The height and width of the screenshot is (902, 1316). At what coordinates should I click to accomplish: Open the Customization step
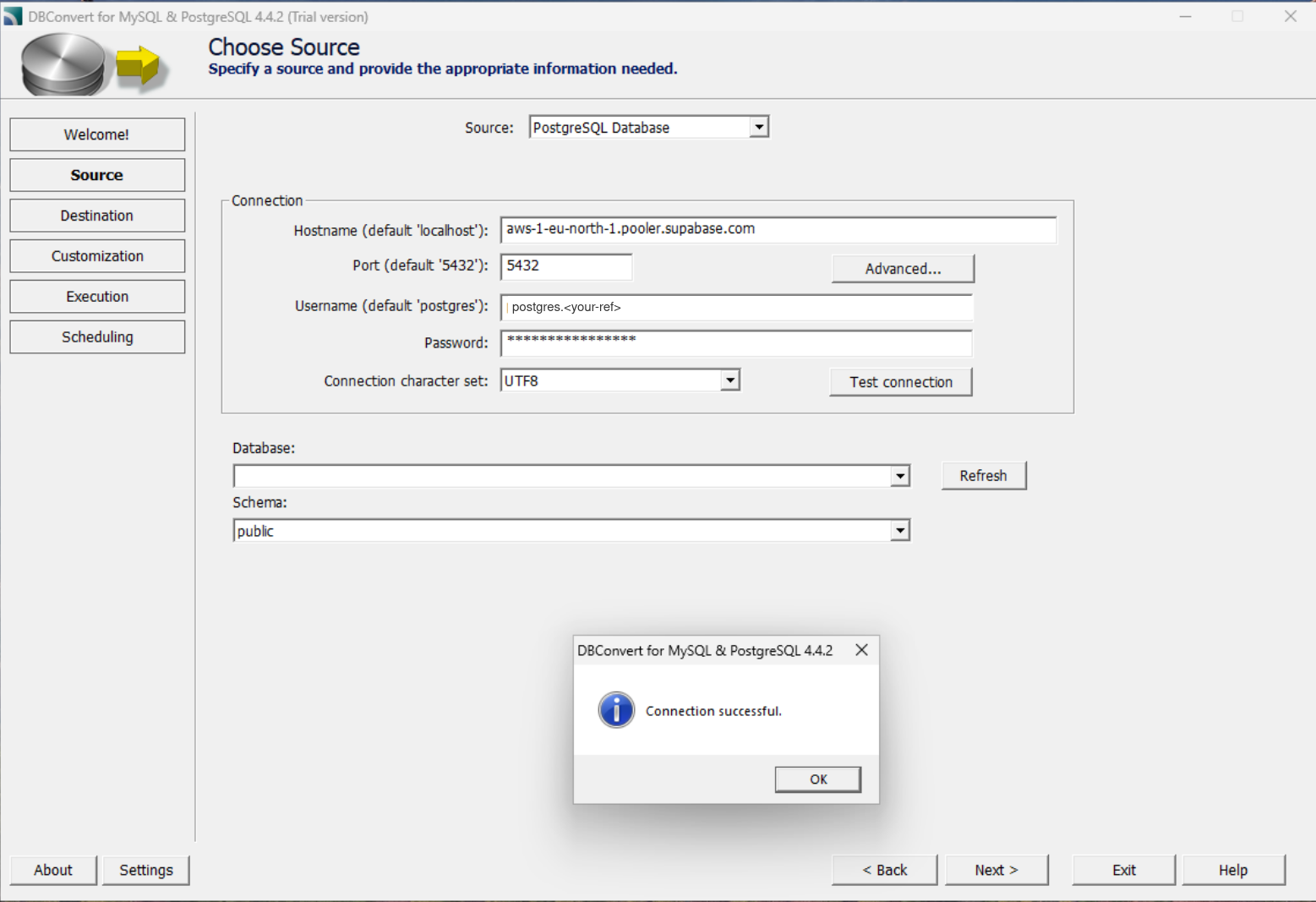(97, 256)
